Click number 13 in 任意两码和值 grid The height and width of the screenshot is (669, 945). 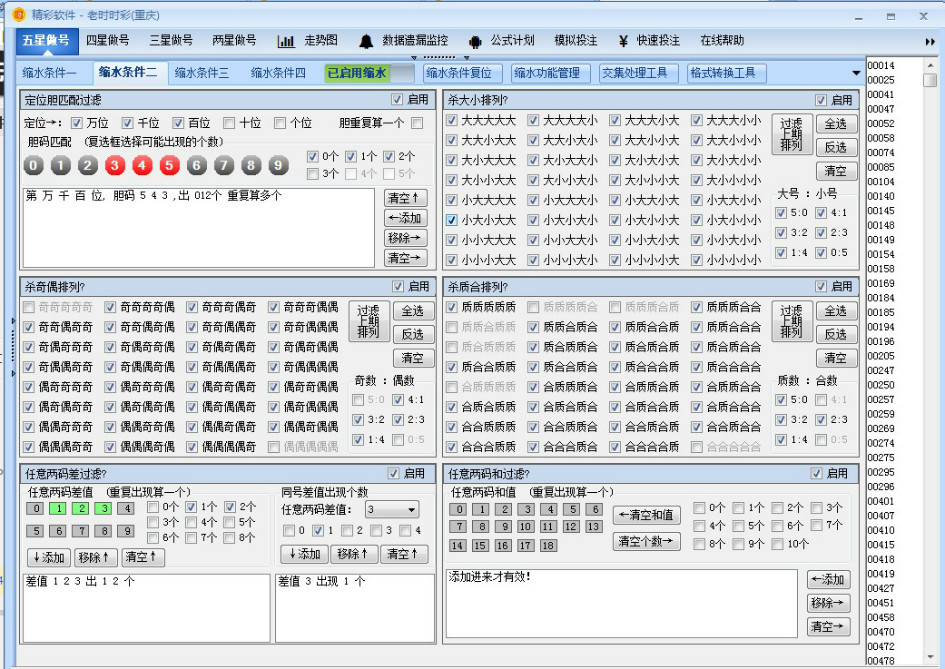(592, 526)
